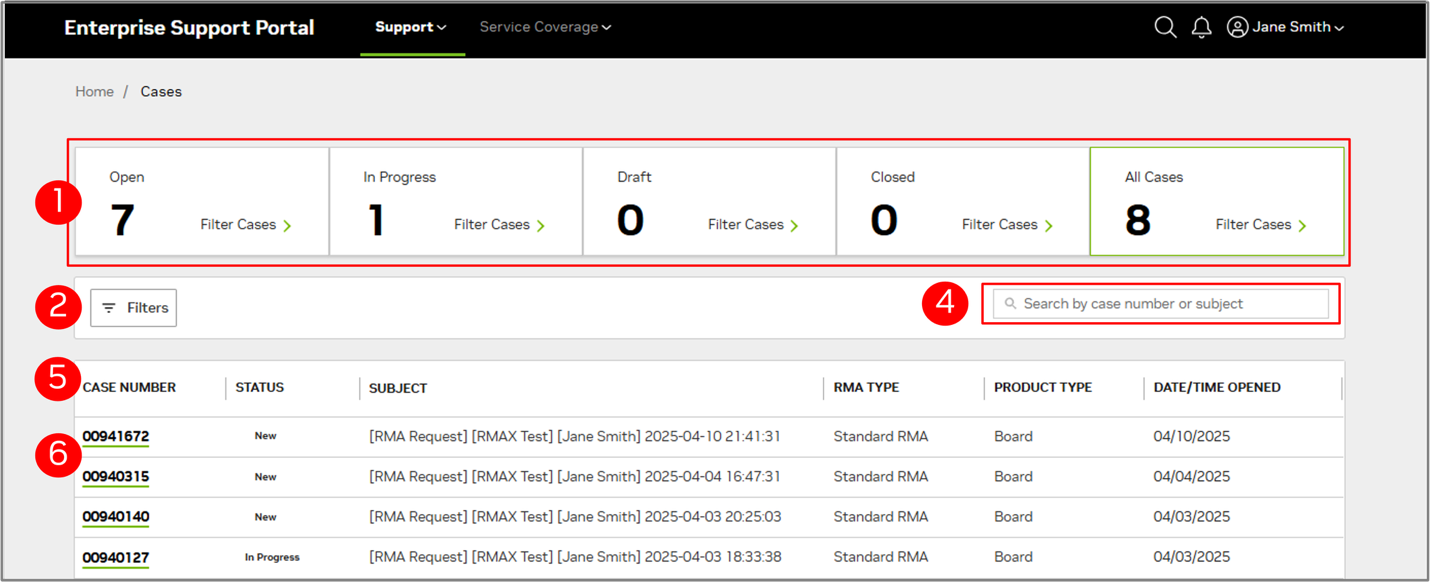The width and height of the screenshot is (1430, 582).
Task: Open case 00940127
Action: coord(116,558)
